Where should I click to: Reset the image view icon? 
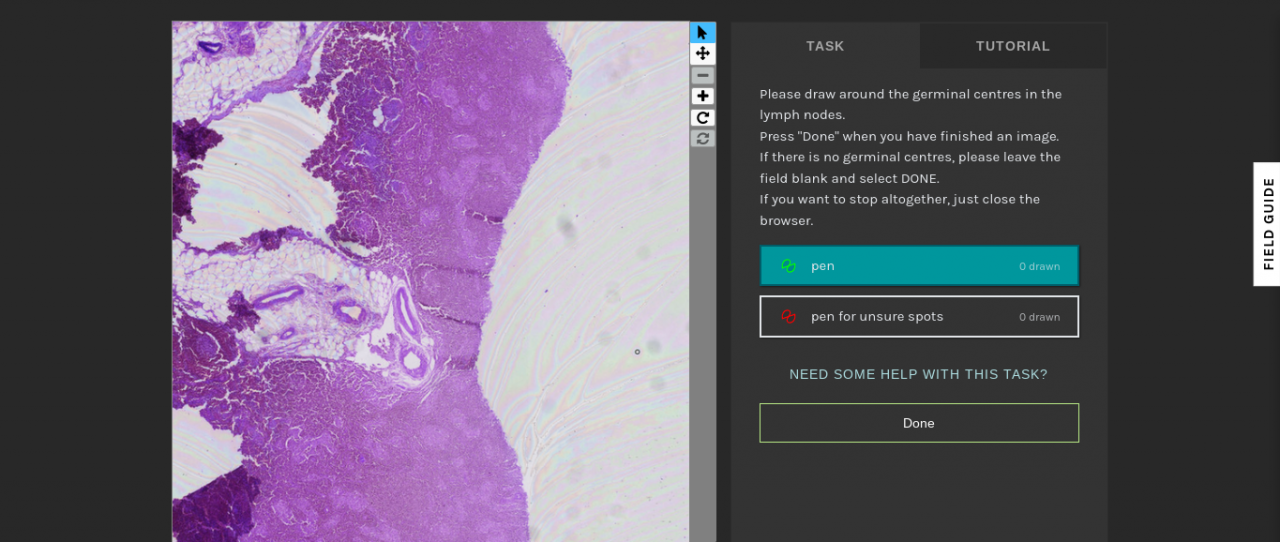[703, 138]
